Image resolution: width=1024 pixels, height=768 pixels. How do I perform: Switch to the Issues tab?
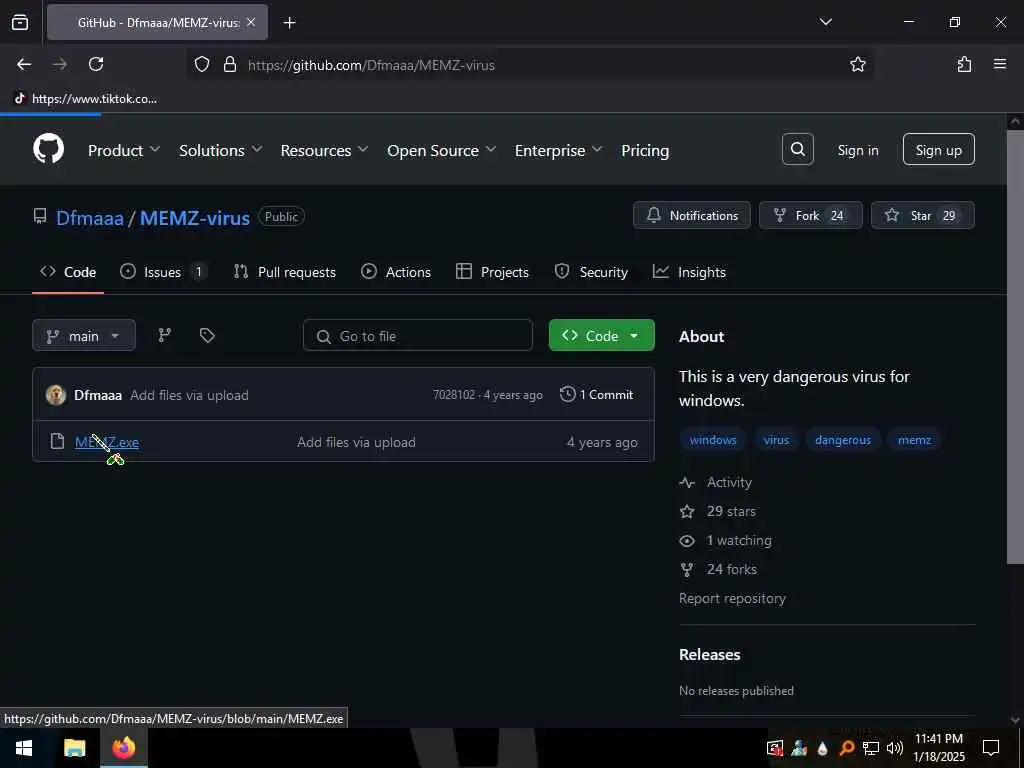[x=163, y=272]
